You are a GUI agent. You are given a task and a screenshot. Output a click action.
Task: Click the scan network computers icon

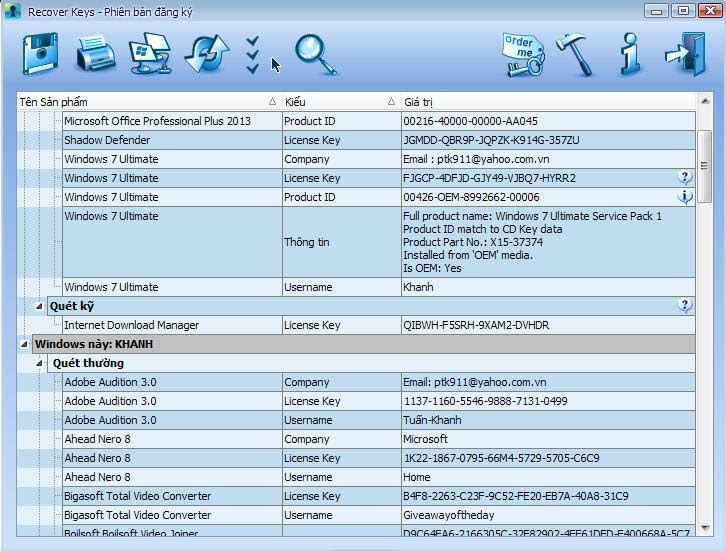(151, 54)
